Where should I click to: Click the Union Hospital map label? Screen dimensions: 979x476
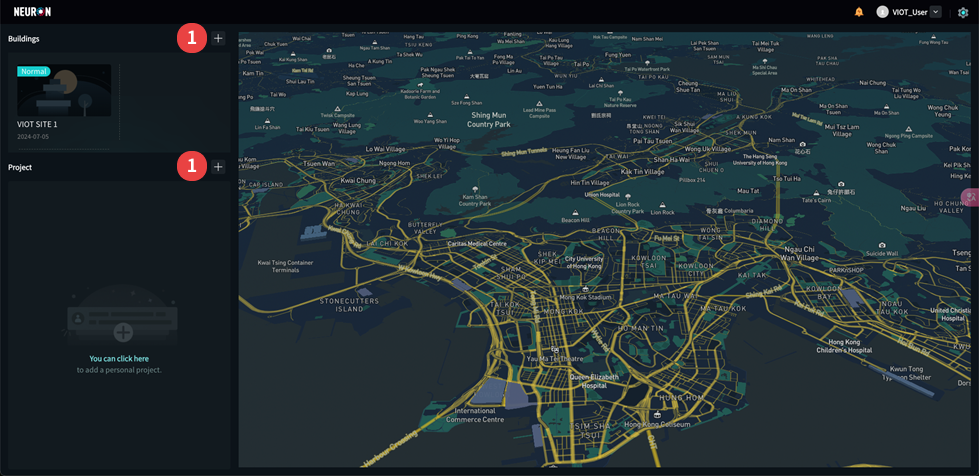[601, 195]
